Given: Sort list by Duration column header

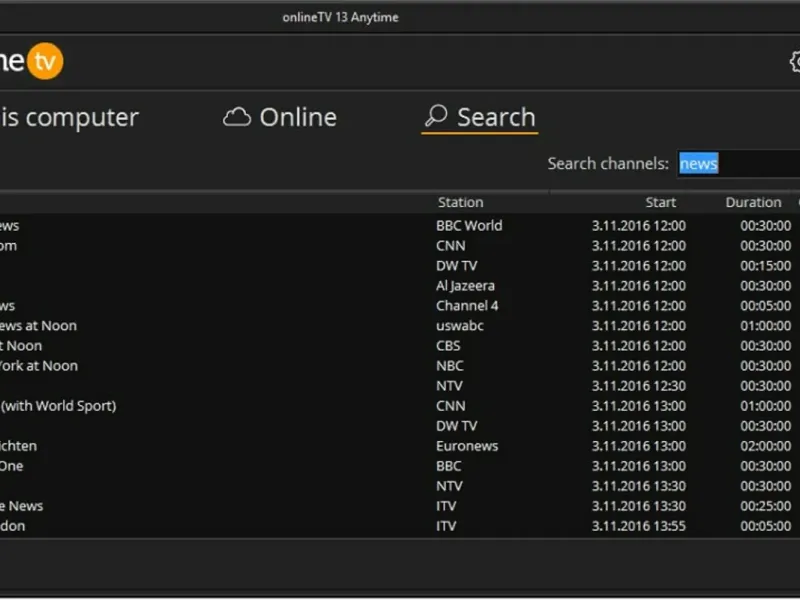Looking at the screenshot, I should [753, 202].
